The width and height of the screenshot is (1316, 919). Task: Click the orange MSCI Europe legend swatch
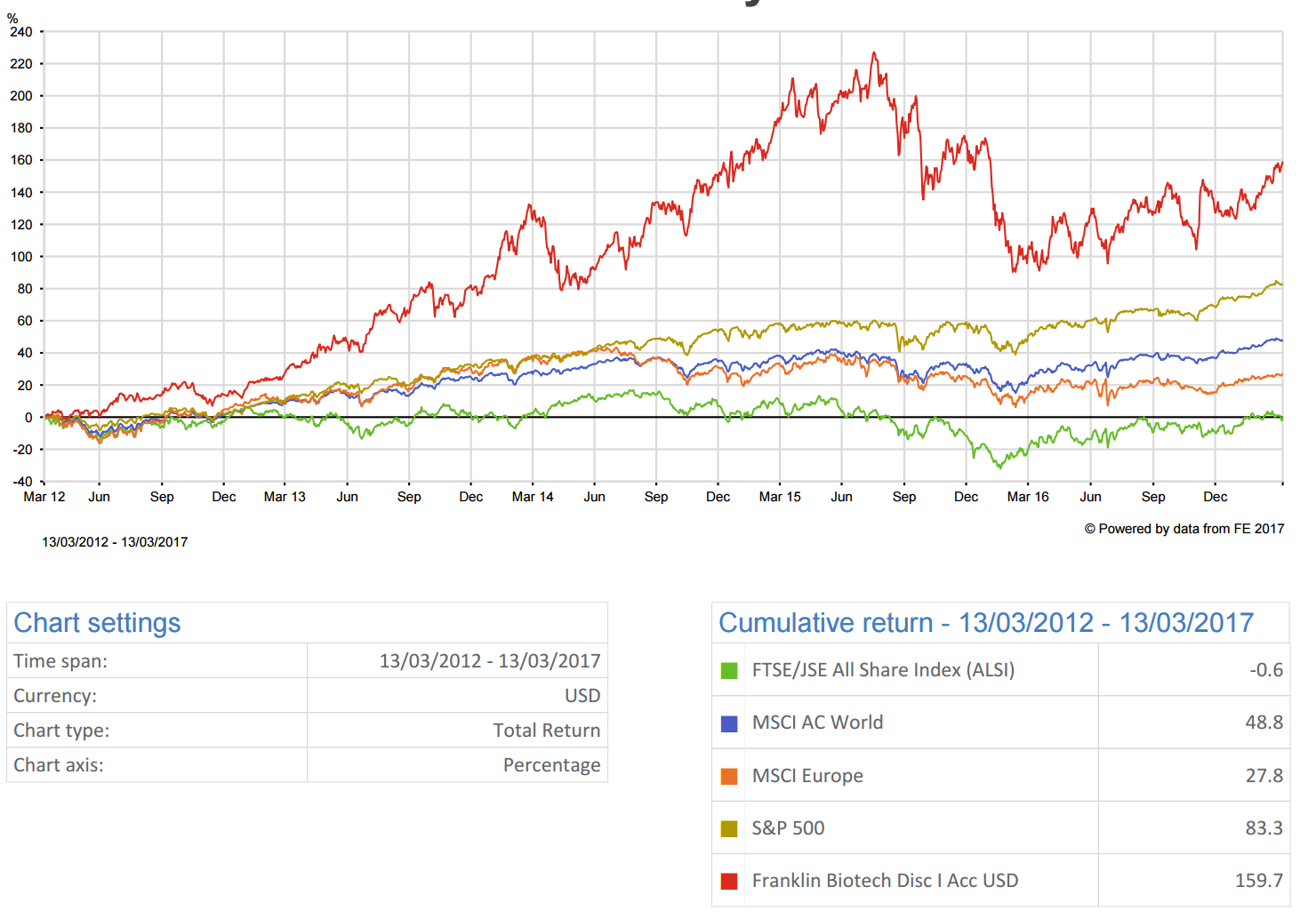729,776
